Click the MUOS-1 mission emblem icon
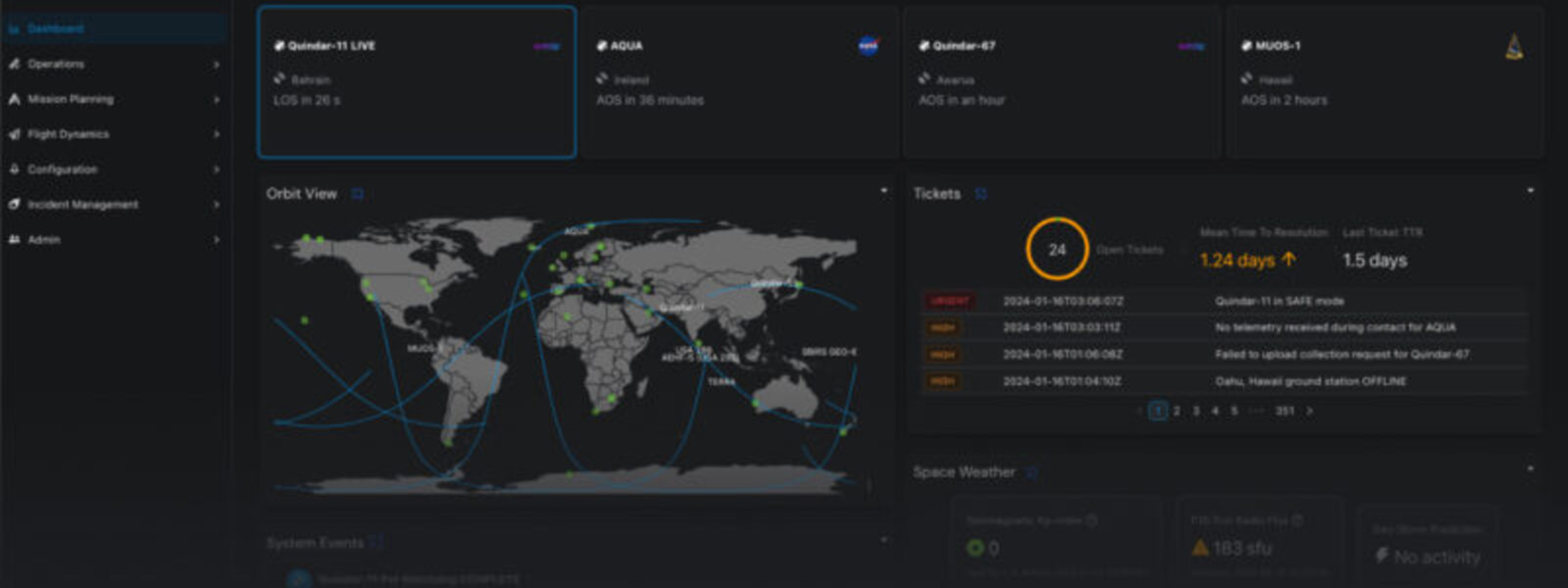1568x588 pixels. (1514, 48)
